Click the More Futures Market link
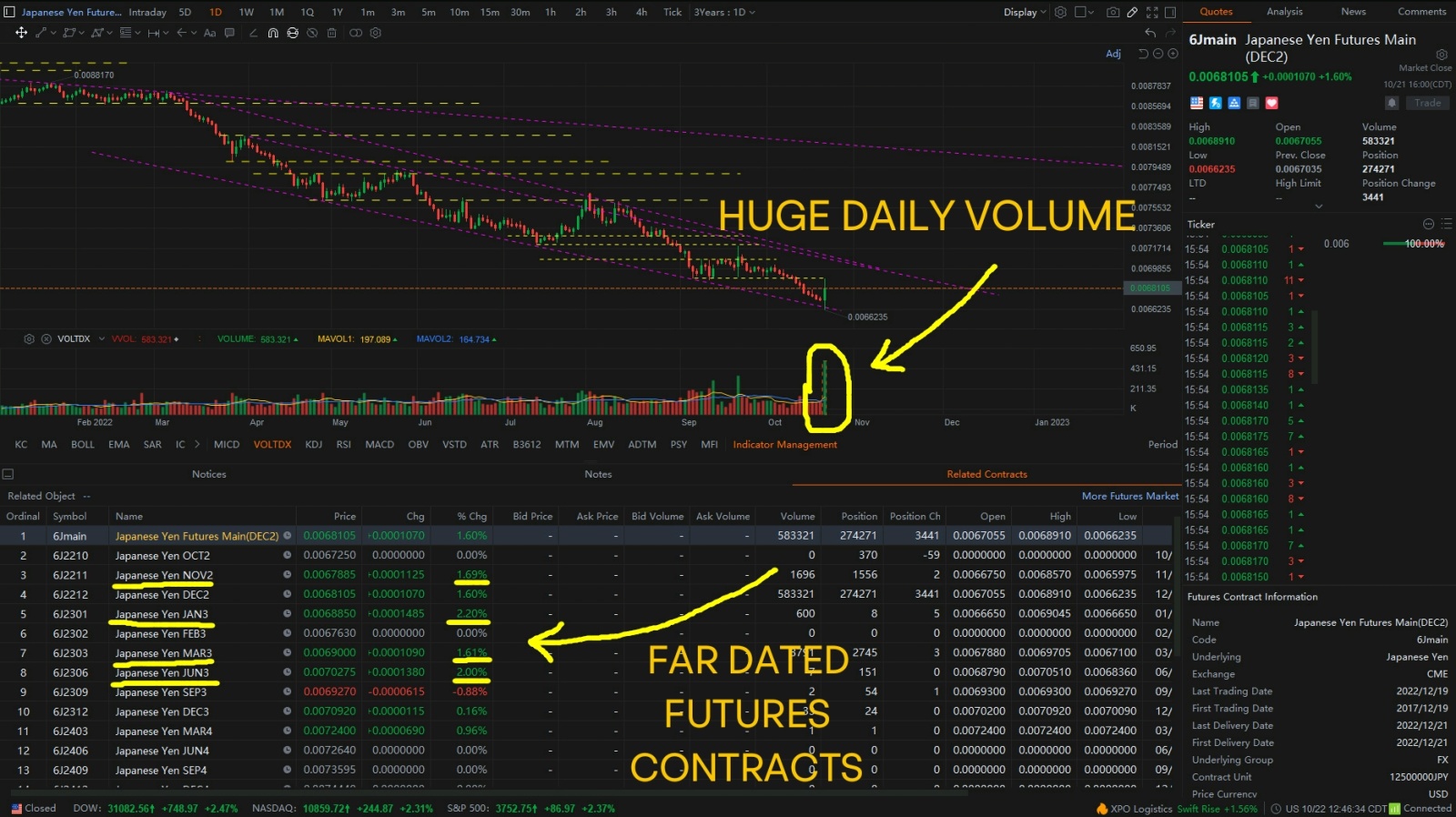The width and height of the screenshot is (1456, 817). click(x=1129, y=496)
